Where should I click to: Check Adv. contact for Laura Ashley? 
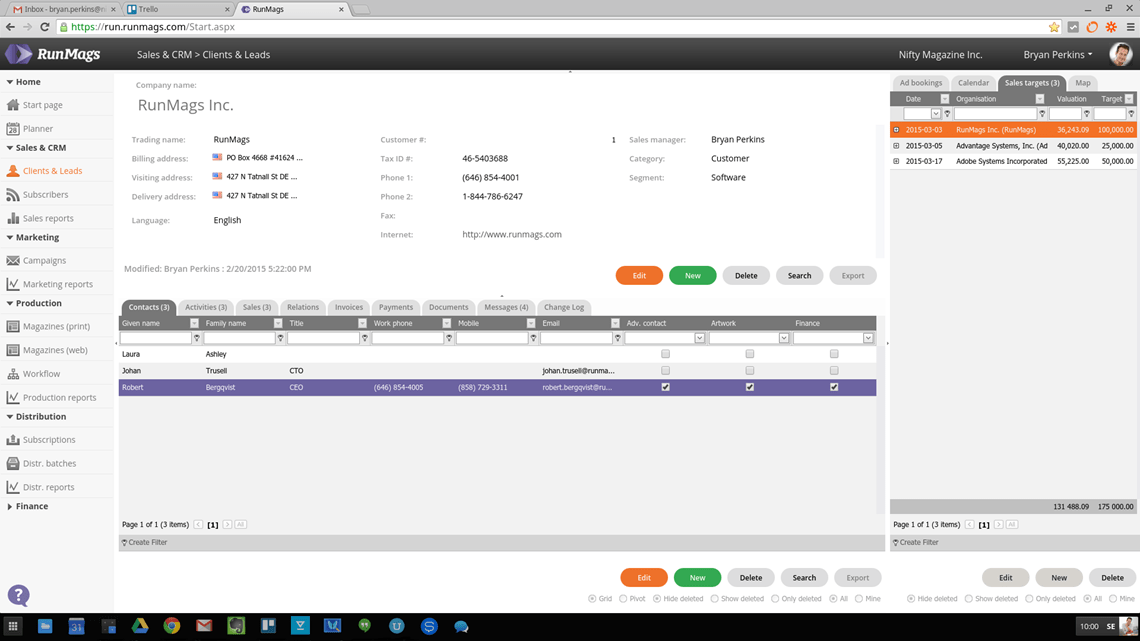click(665, 354)
